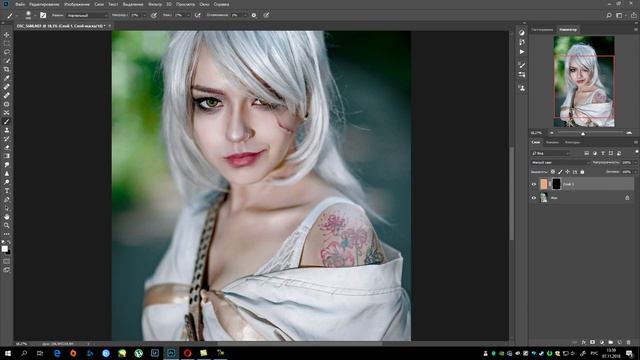The width and height of the screenshot is (640, 360).
Task: Open the Изображение menu
Action: click(77, 4)
